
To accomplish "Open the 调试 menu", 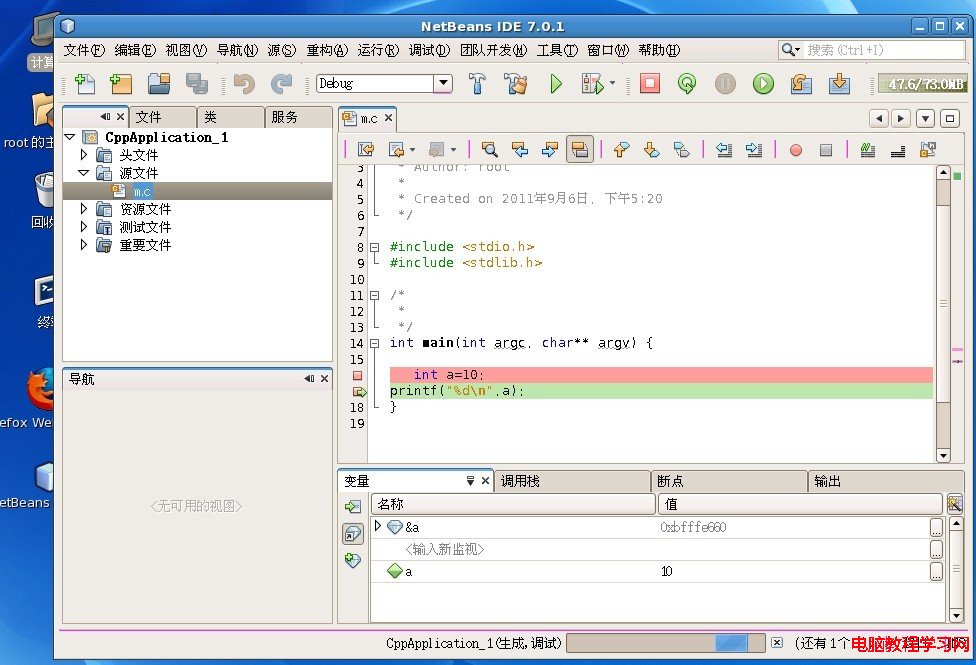I will tap(429, 50).
